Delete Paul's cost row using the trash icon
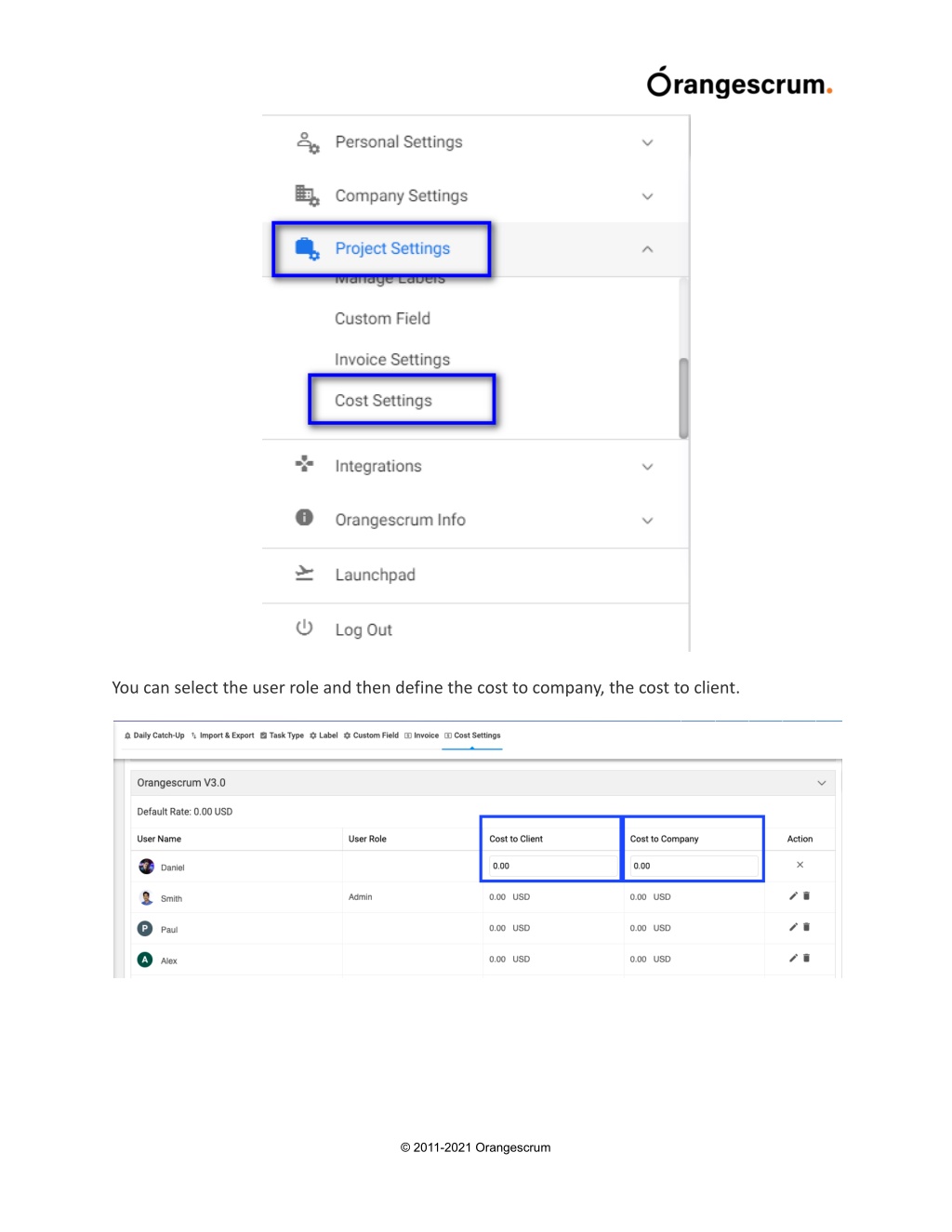 point(806,927)
